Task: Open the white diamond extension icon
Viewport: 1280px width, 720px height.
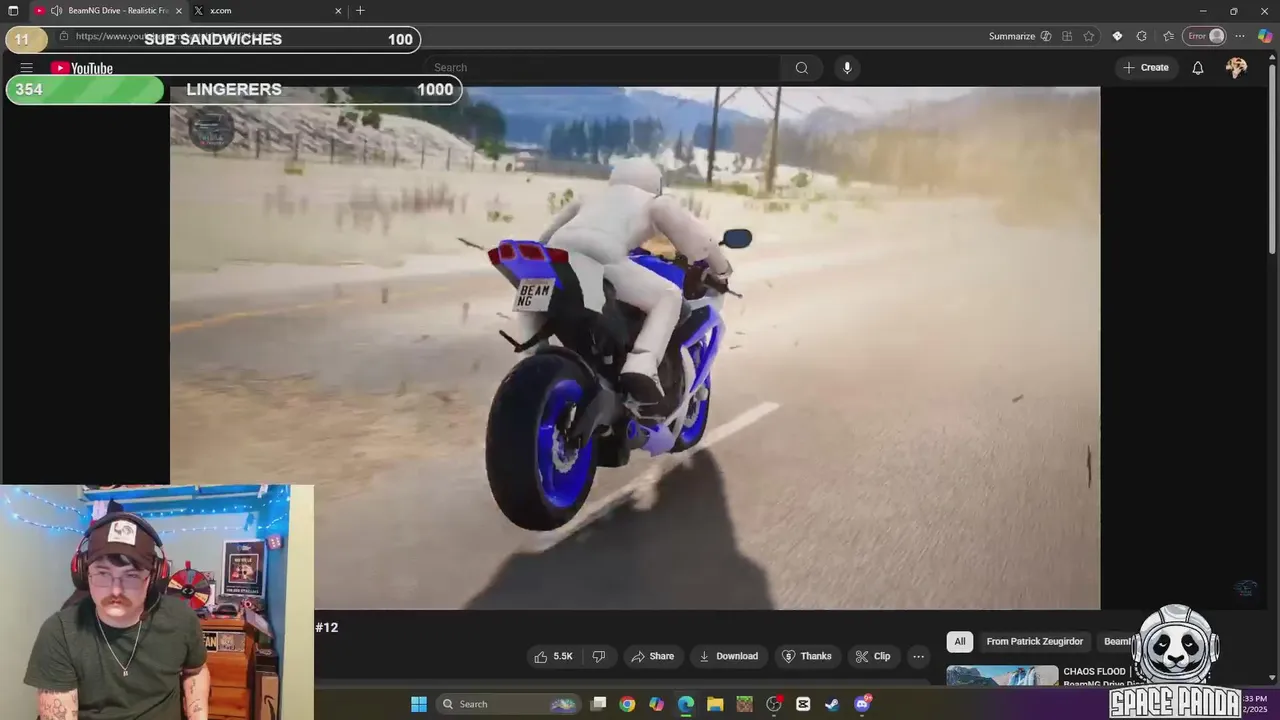Action: (x=1117, y=36)
